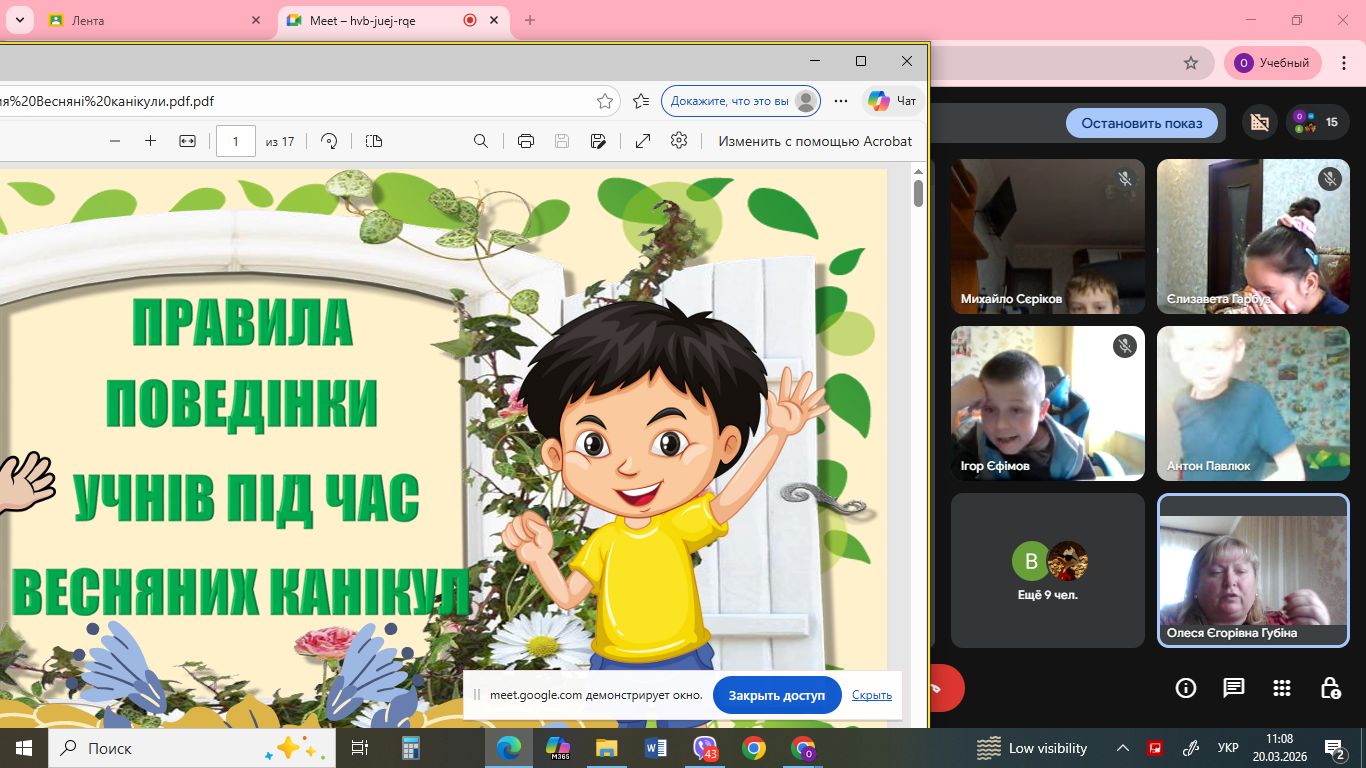Toggle the PDF page view layout

374,141
